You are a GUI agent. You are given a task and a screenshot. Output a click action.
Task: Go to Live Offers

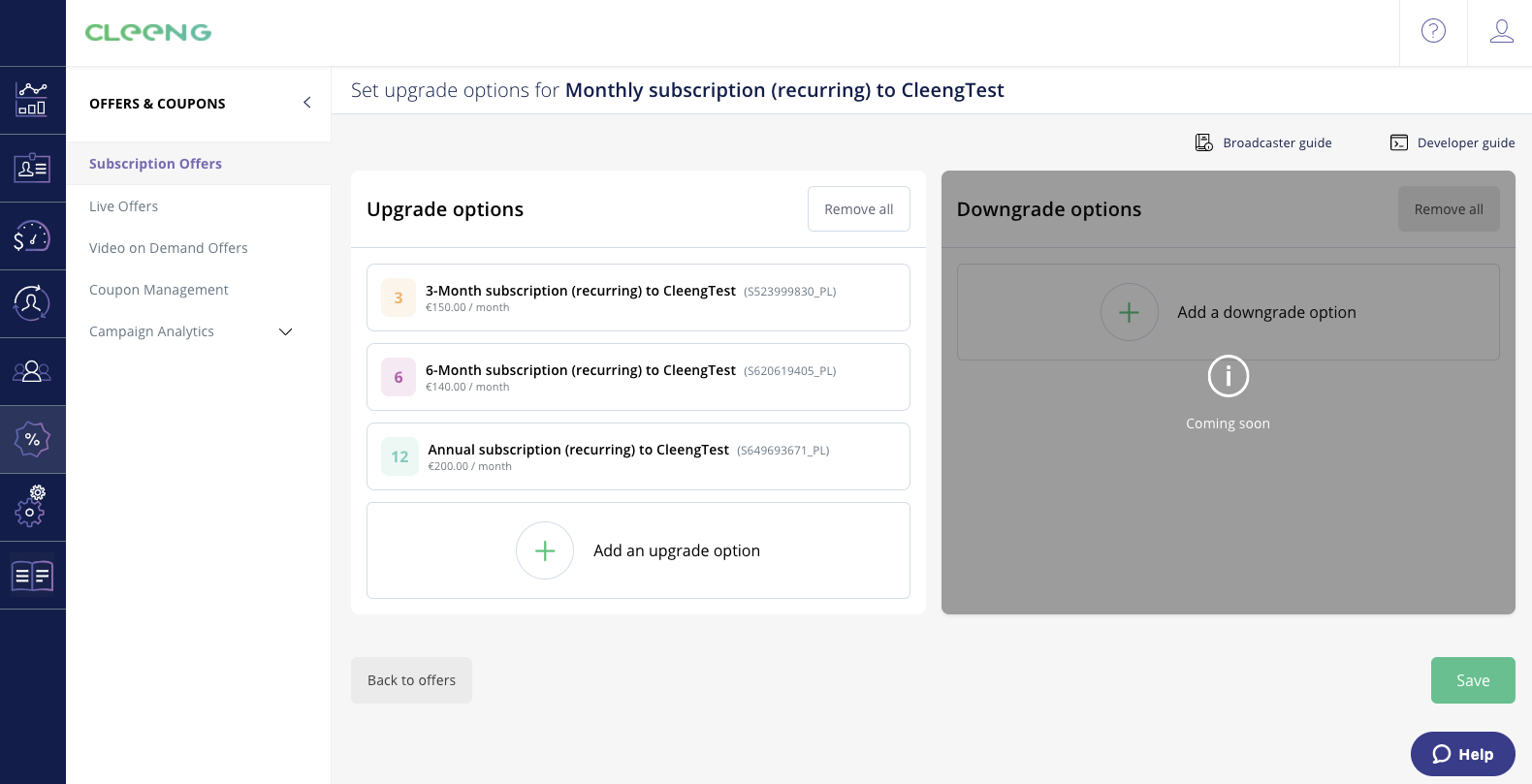coord(123,206)
